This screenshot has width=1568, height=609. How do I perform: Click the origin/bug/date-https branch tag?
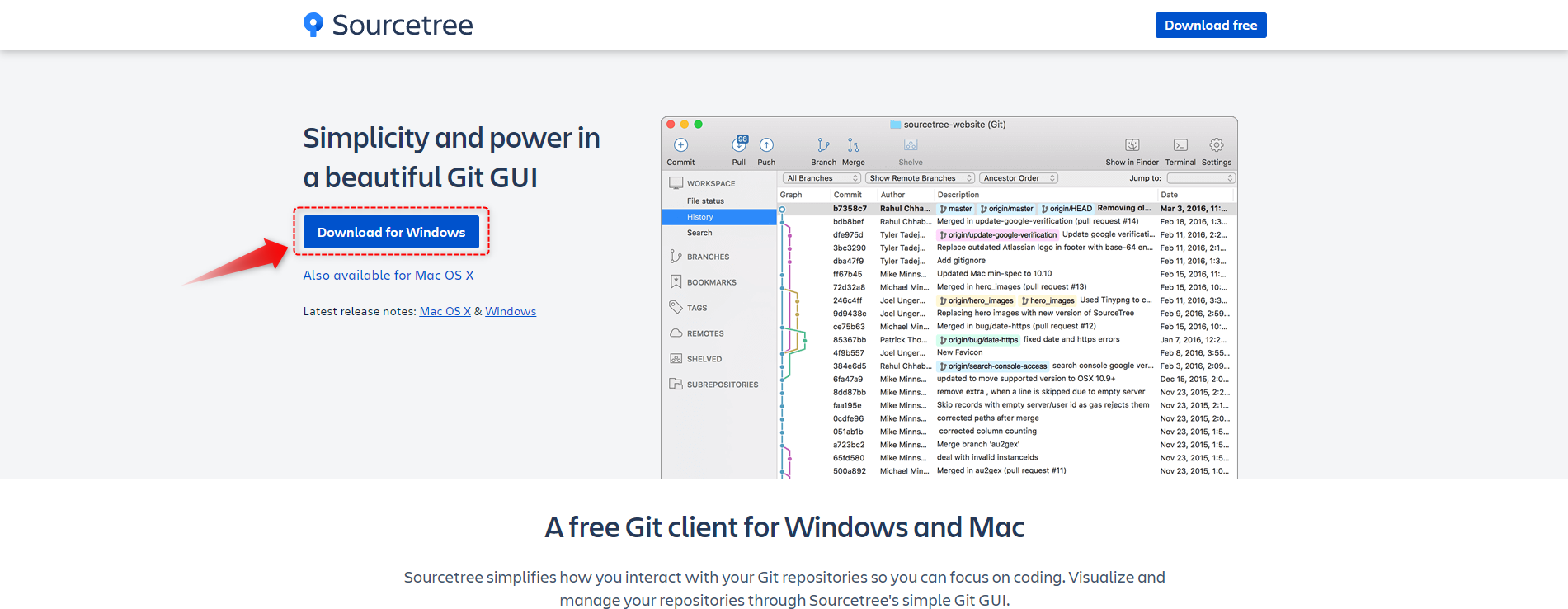(979, 340)
